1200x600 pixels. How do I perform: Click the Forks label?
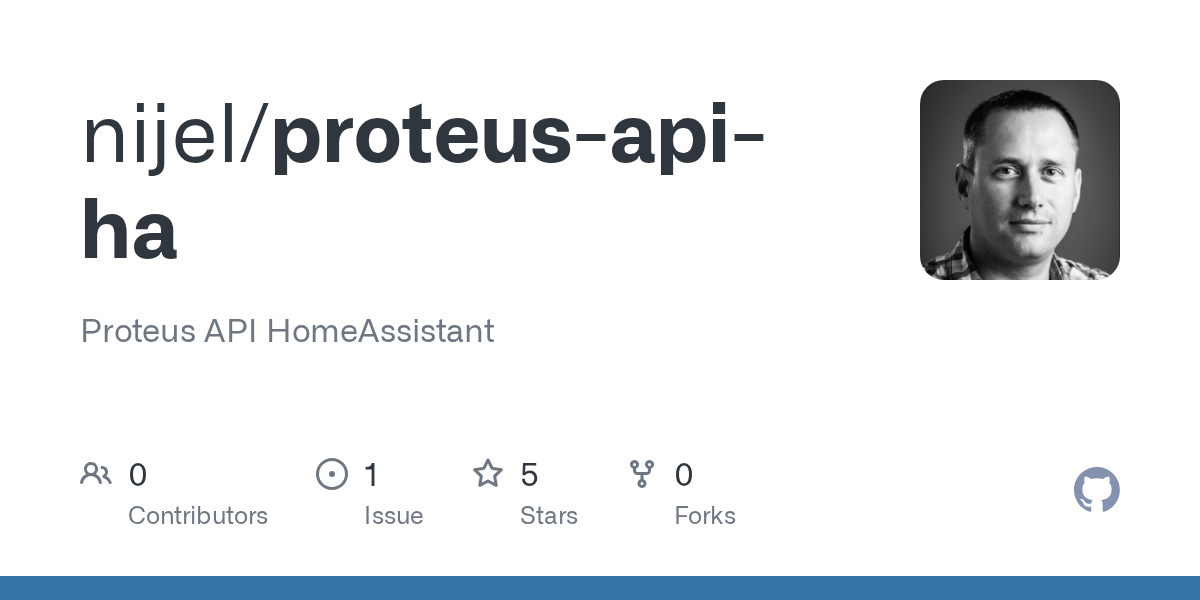705,516
